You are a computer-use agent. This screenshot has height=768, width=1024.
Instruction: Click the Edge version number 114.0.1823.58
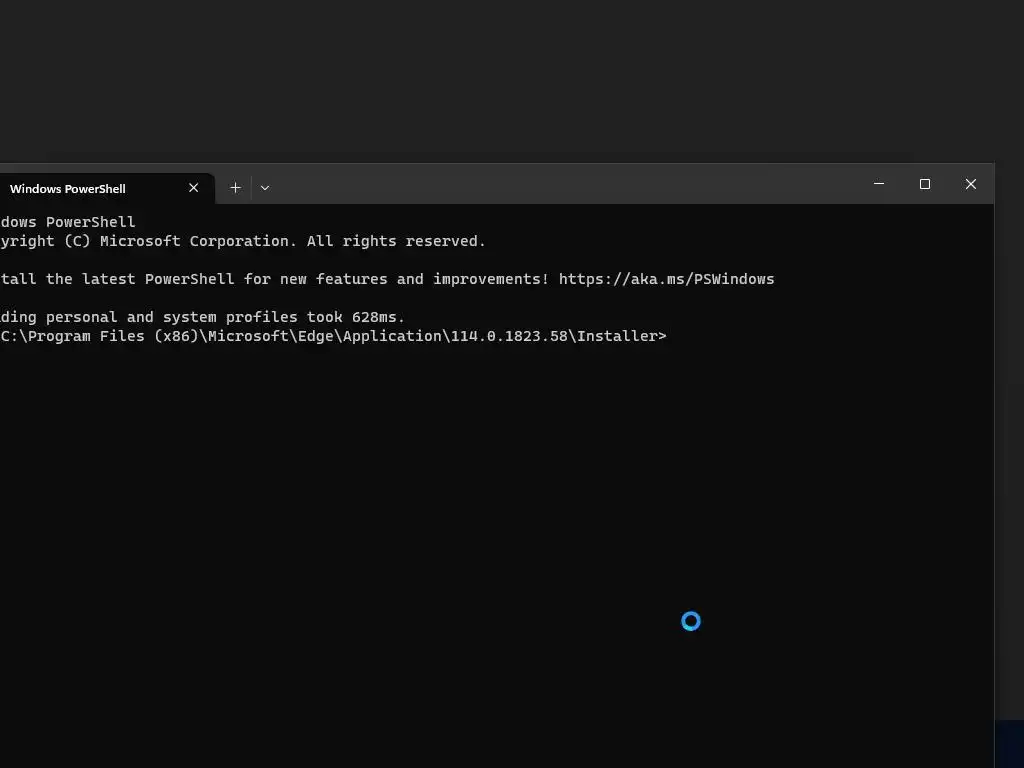tap(510, 336)
